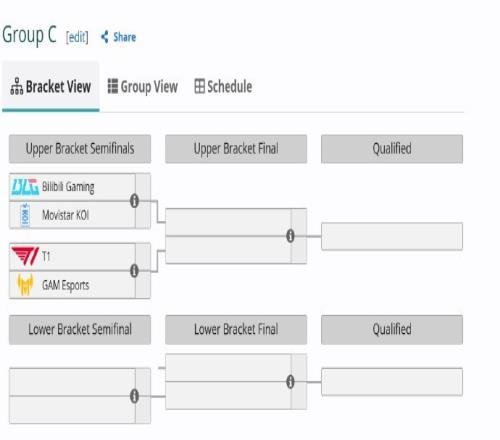The image size is (500, 440).
Task: Open info icon for Bilibili Gaming vs Movistar KOI match
Action: [x=134, y=201]
